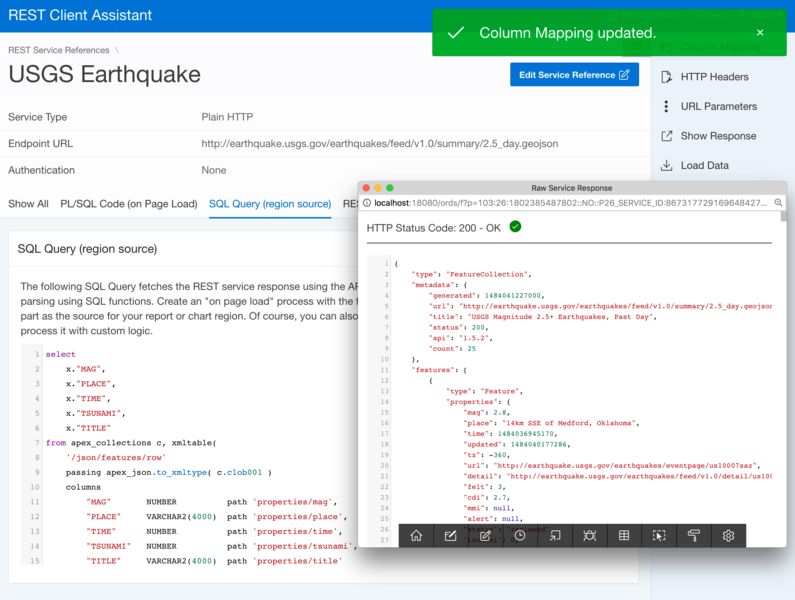Open Quick Edit pencil icon in toolbar

click(485, 536)
